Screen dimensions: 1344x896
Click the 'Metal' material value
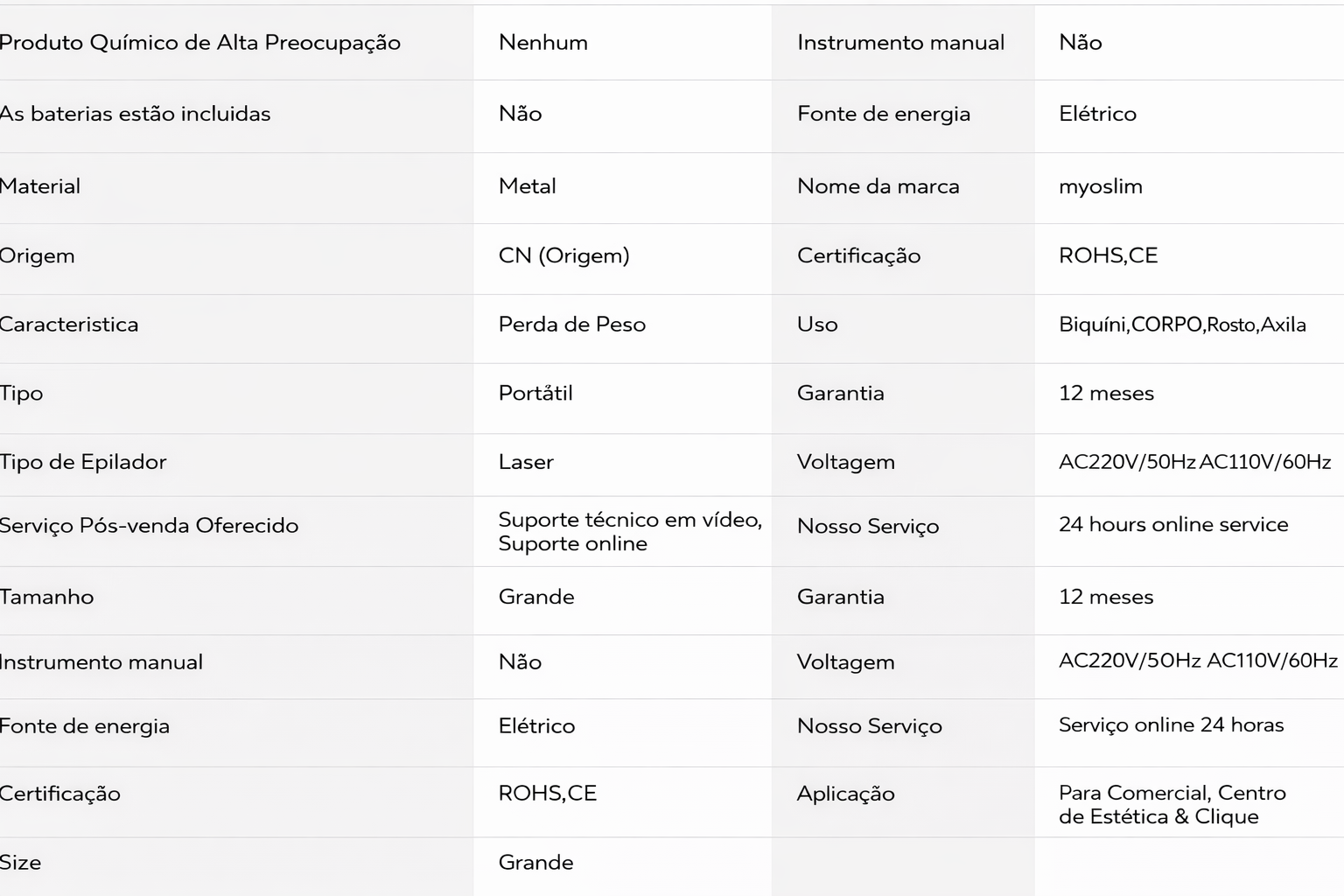[x=527, y=186]
